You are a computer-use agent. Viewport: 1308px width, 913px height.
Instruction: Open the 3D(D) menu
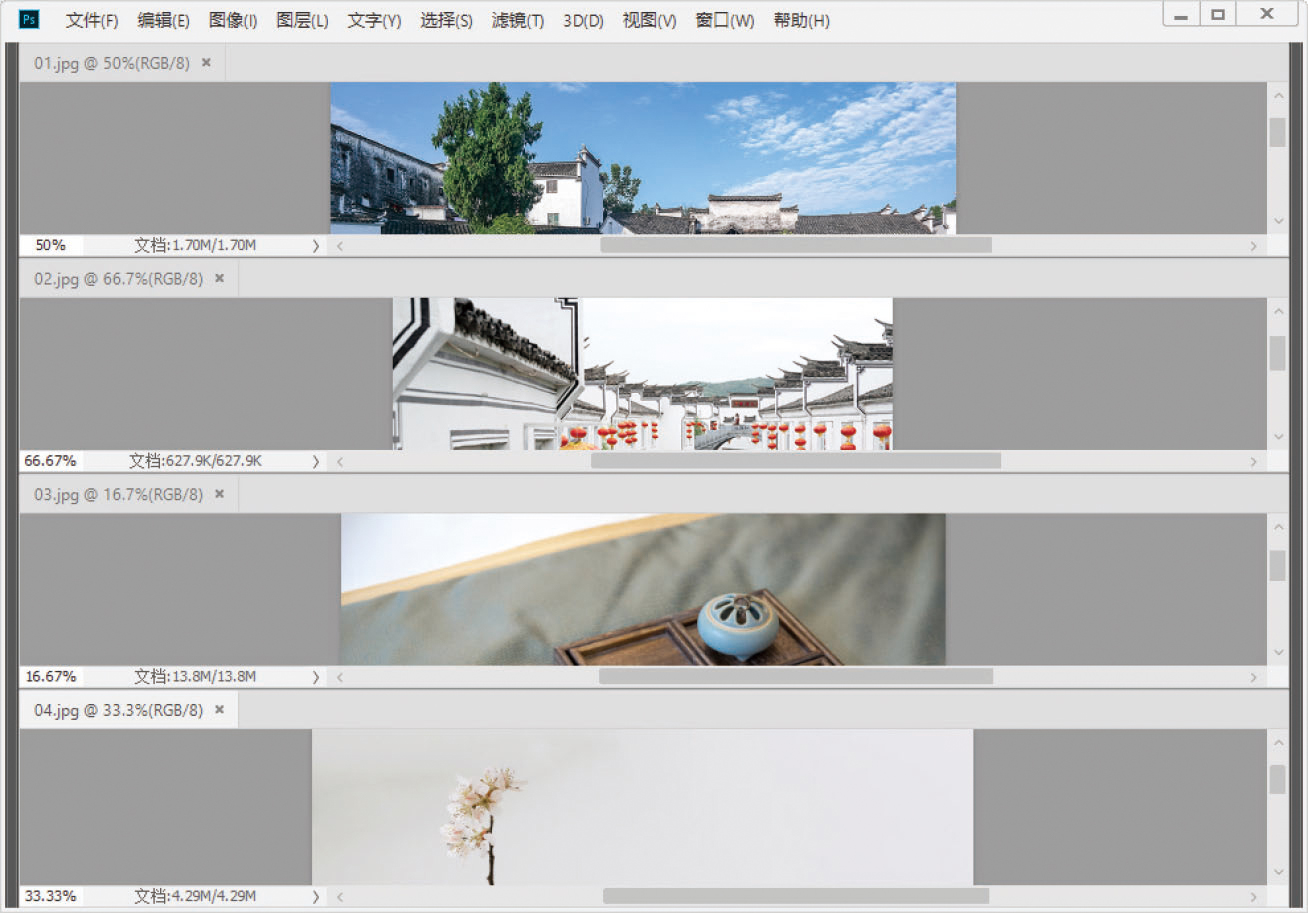pos(583,20)
